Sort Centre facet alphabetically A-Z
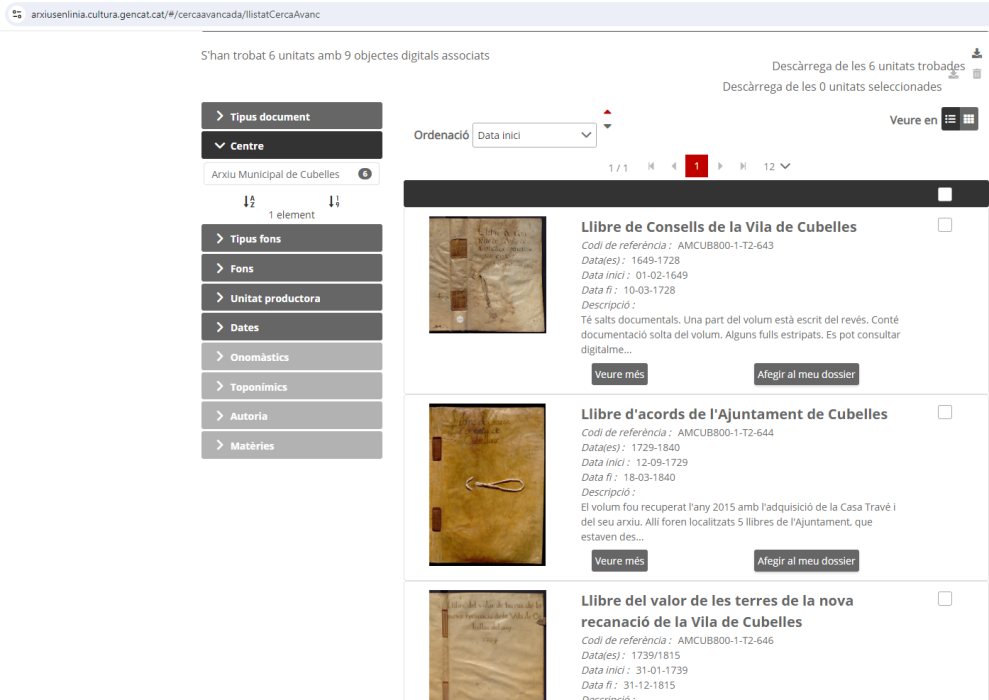 click(249, 201)
